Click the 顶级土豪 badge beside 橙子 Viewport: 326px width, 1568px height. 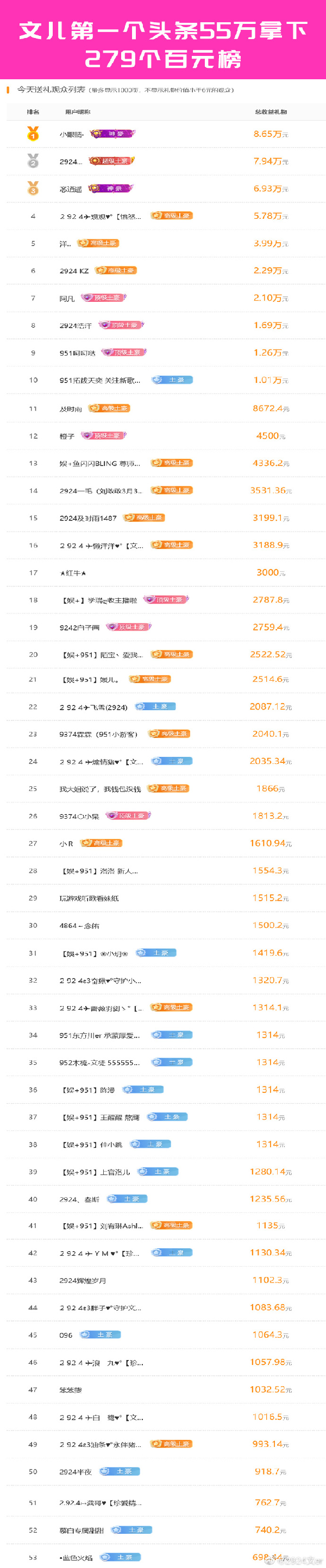(x=104, y=435)
